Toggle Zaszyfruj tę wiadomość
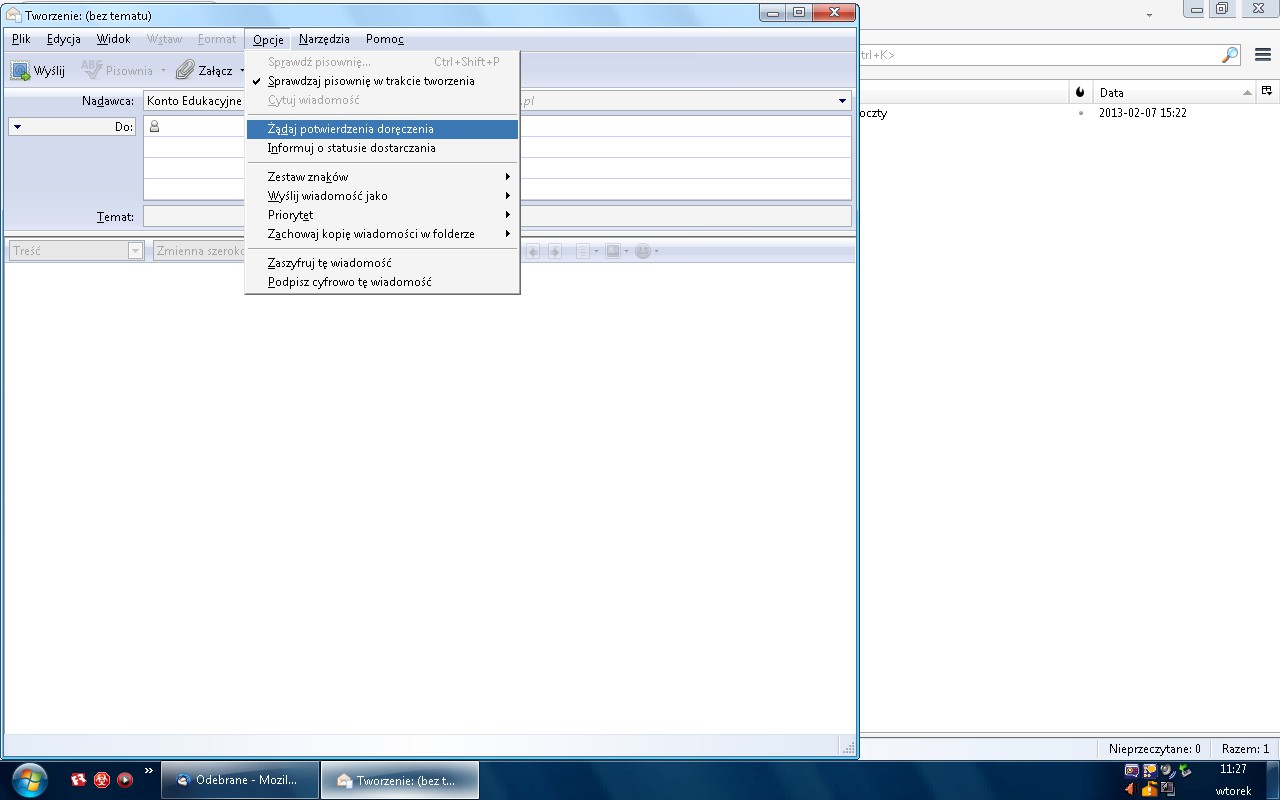 (382, 263)
